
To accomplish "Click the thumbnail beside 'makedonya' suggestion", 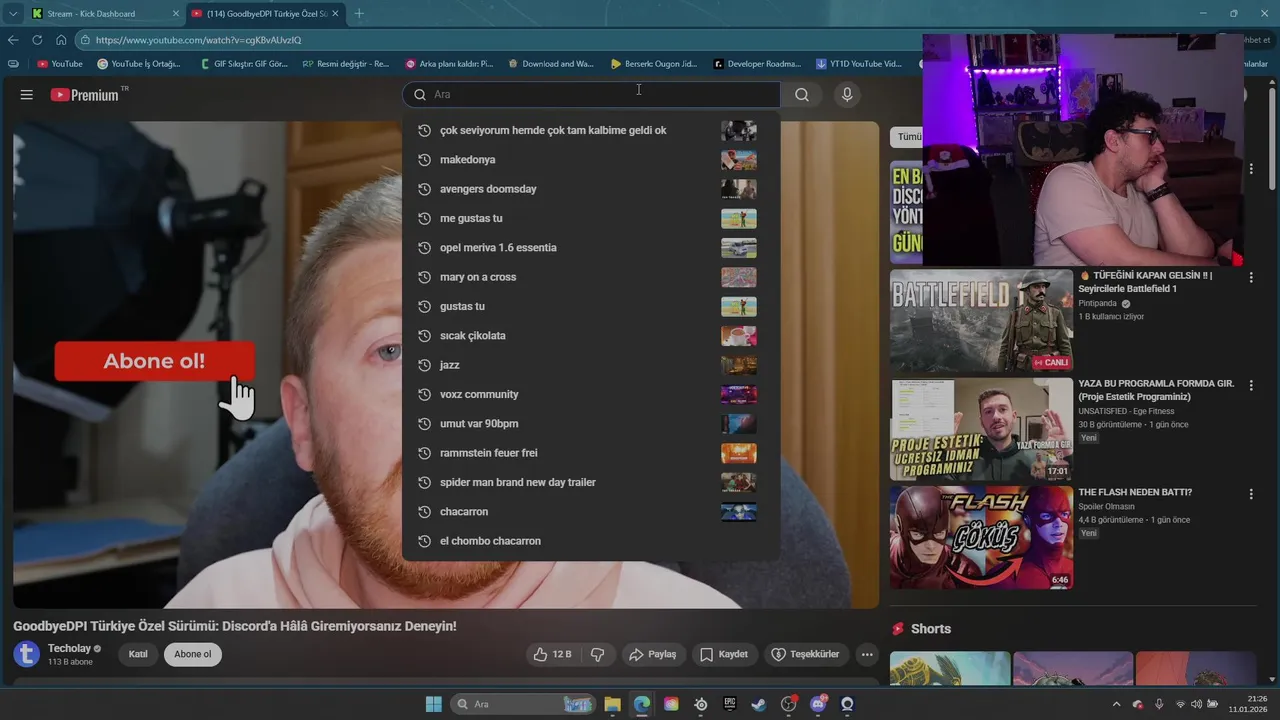I will (739, 160).
